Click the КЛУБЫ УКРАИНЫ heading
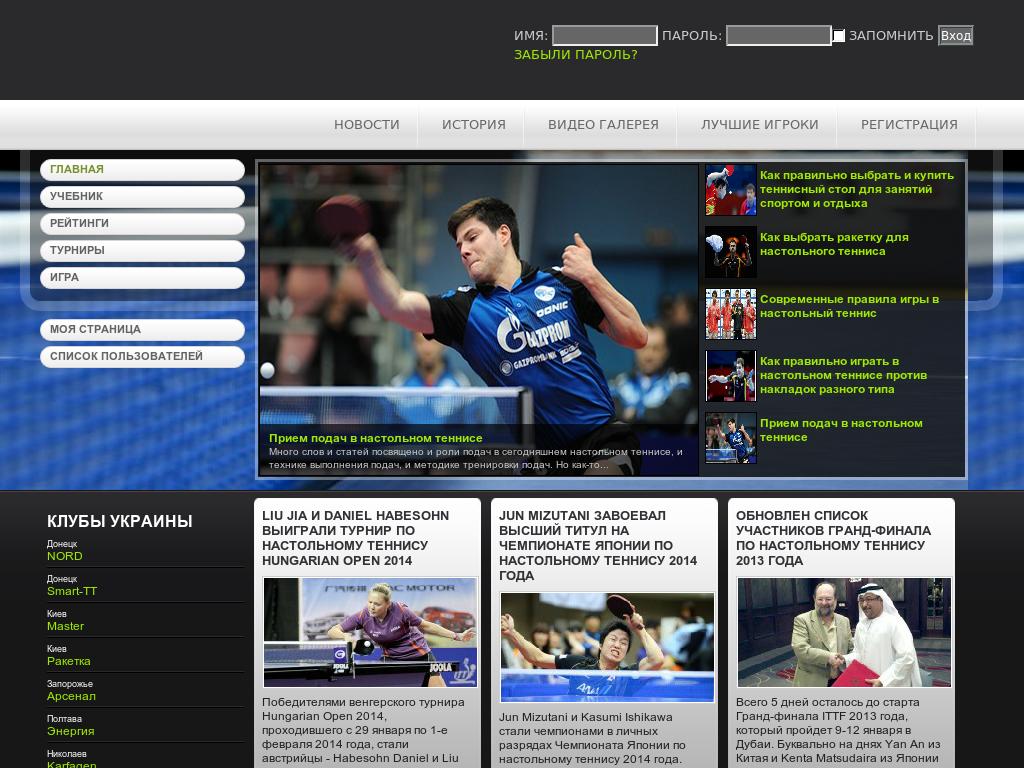This screenshot has width=1024, height=768. click(120, 521)
